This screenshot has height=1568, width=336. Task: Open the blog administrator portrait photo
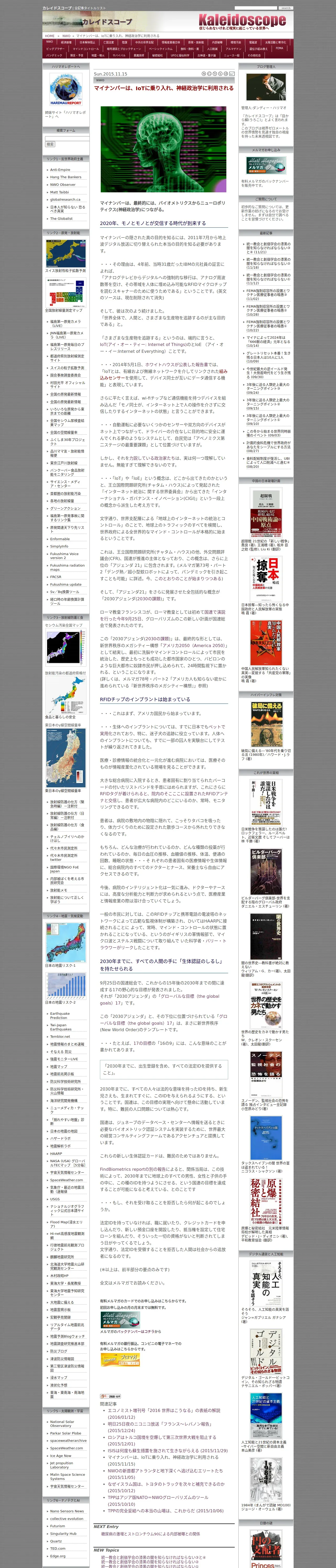(266, 88)
